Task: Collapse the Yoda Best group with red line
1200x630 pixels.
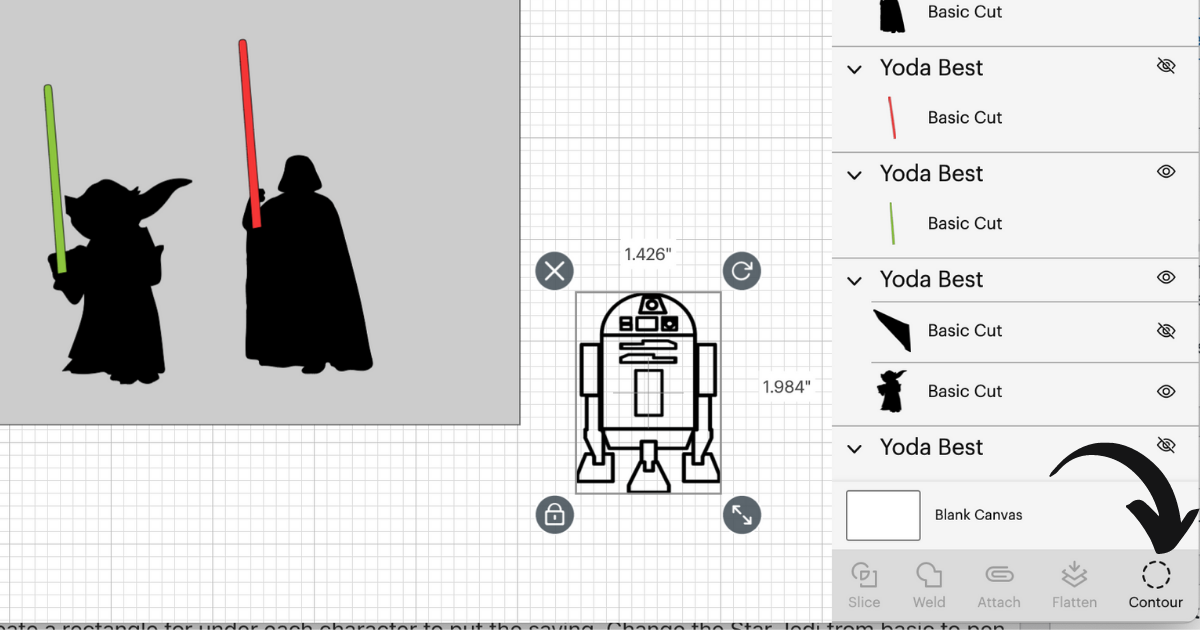Action: 854,69
